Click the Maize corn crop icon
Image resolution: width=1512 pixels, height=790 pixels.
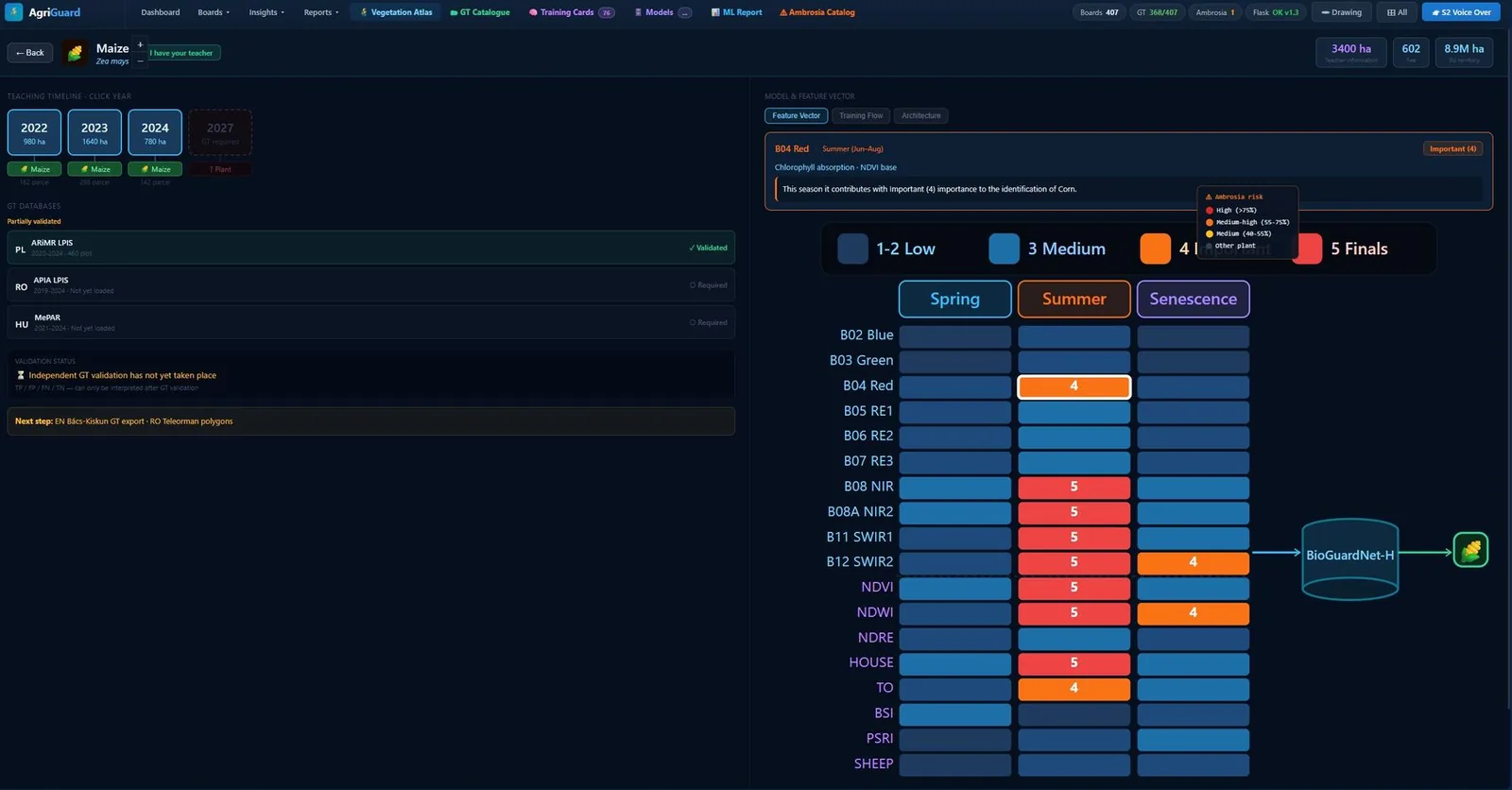point(76,53)
